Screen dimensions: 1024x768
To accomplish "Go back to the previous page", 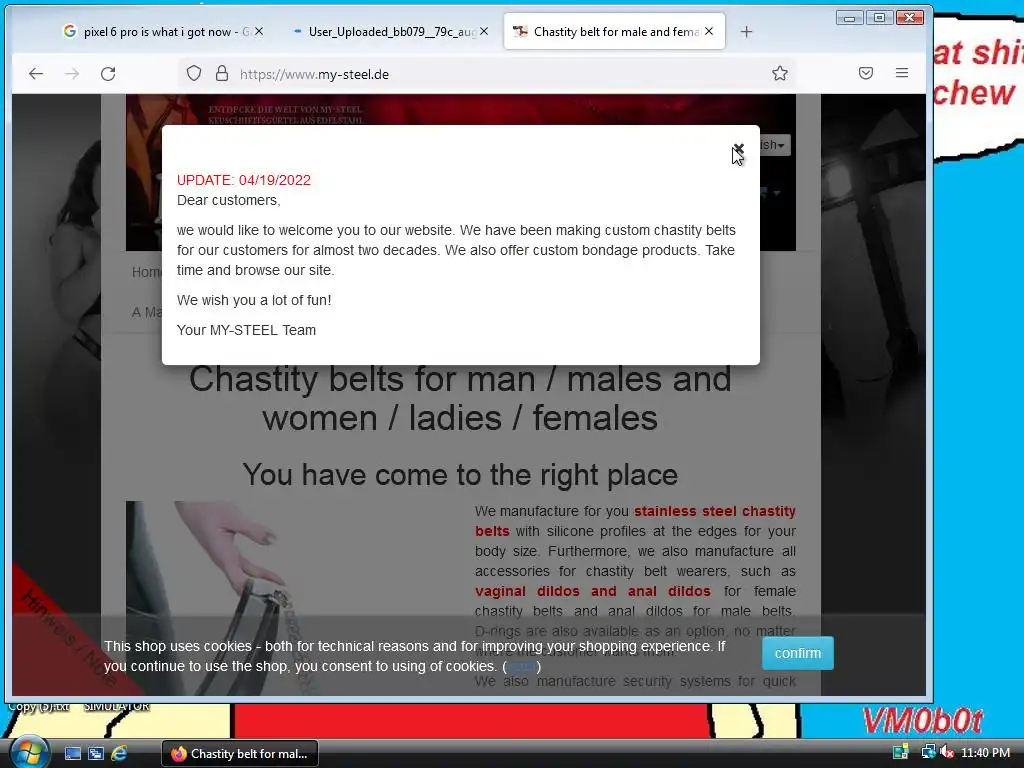I will 36,74.
